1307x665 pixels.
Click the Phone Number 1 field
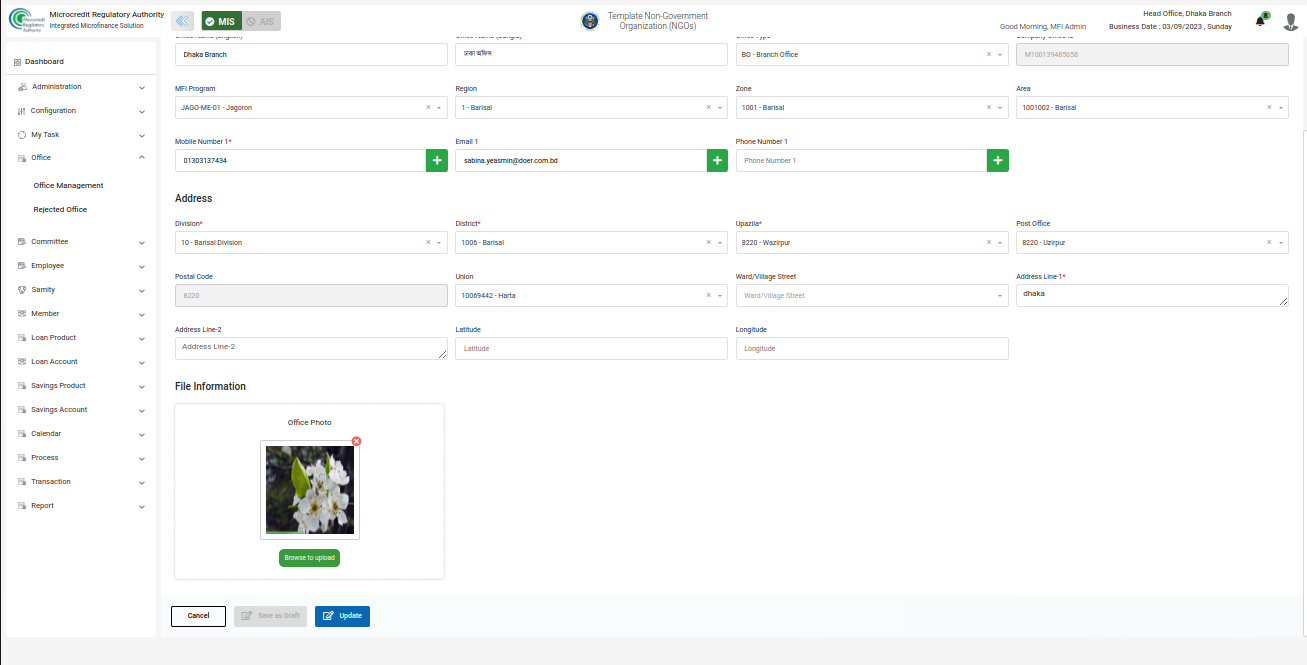861,160
